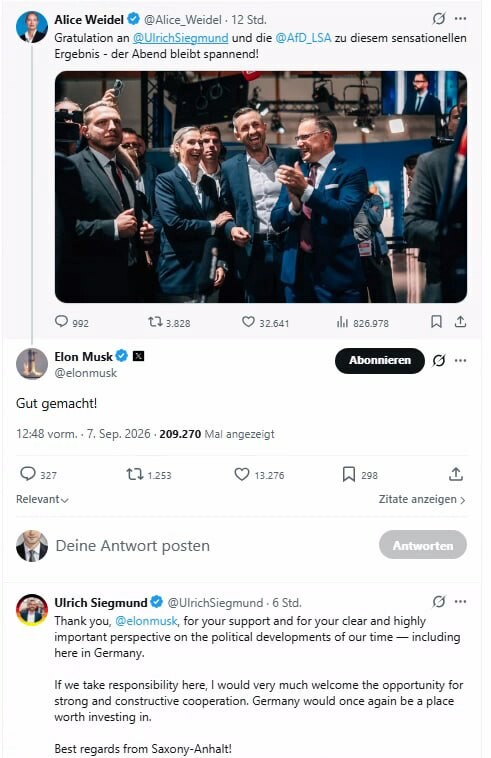Click the Antworten reply button
Image resolution: width=491 pixels, height=758 pixels.
click(x=423, y=545)
